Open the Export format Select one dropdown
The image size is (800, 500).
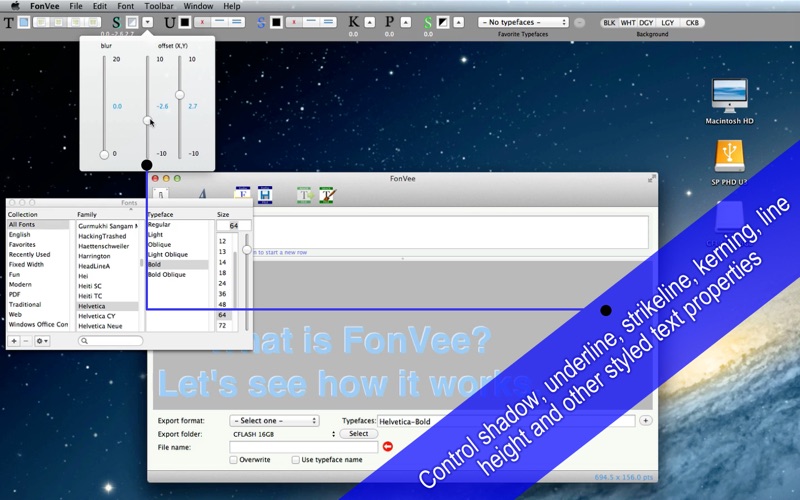point(274,420)
